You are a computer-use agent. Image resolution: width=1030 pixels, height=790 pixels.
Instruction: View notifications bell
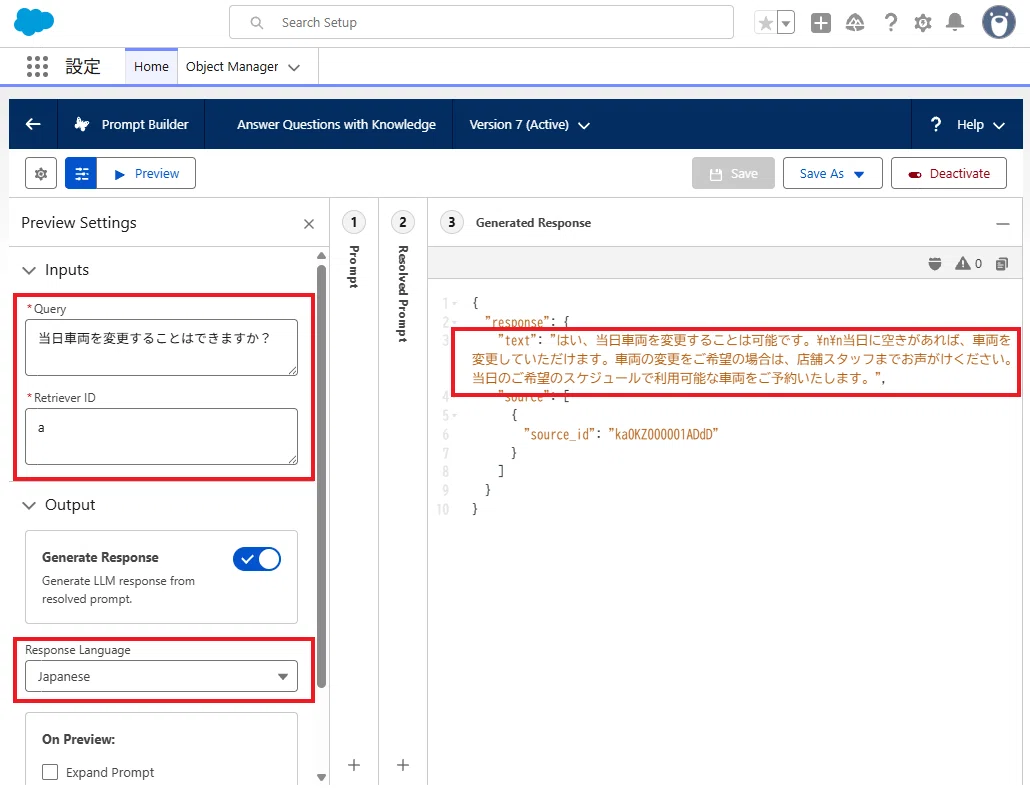tap(954, 23)
